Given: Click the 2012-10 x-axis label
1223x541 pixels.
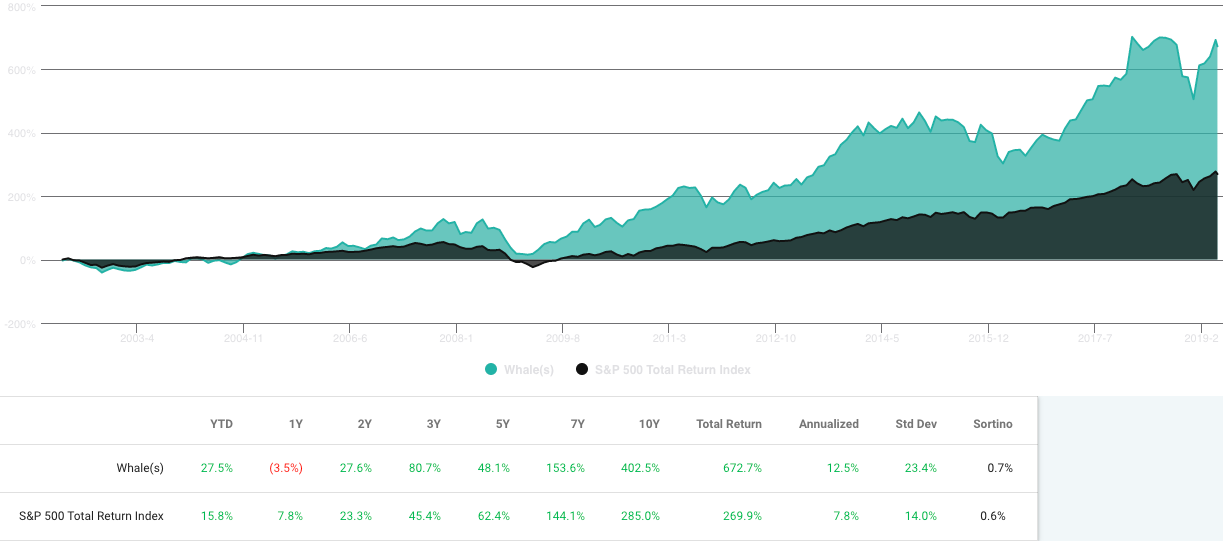Looking at the screenshot, I should click(x=776, y=338).
